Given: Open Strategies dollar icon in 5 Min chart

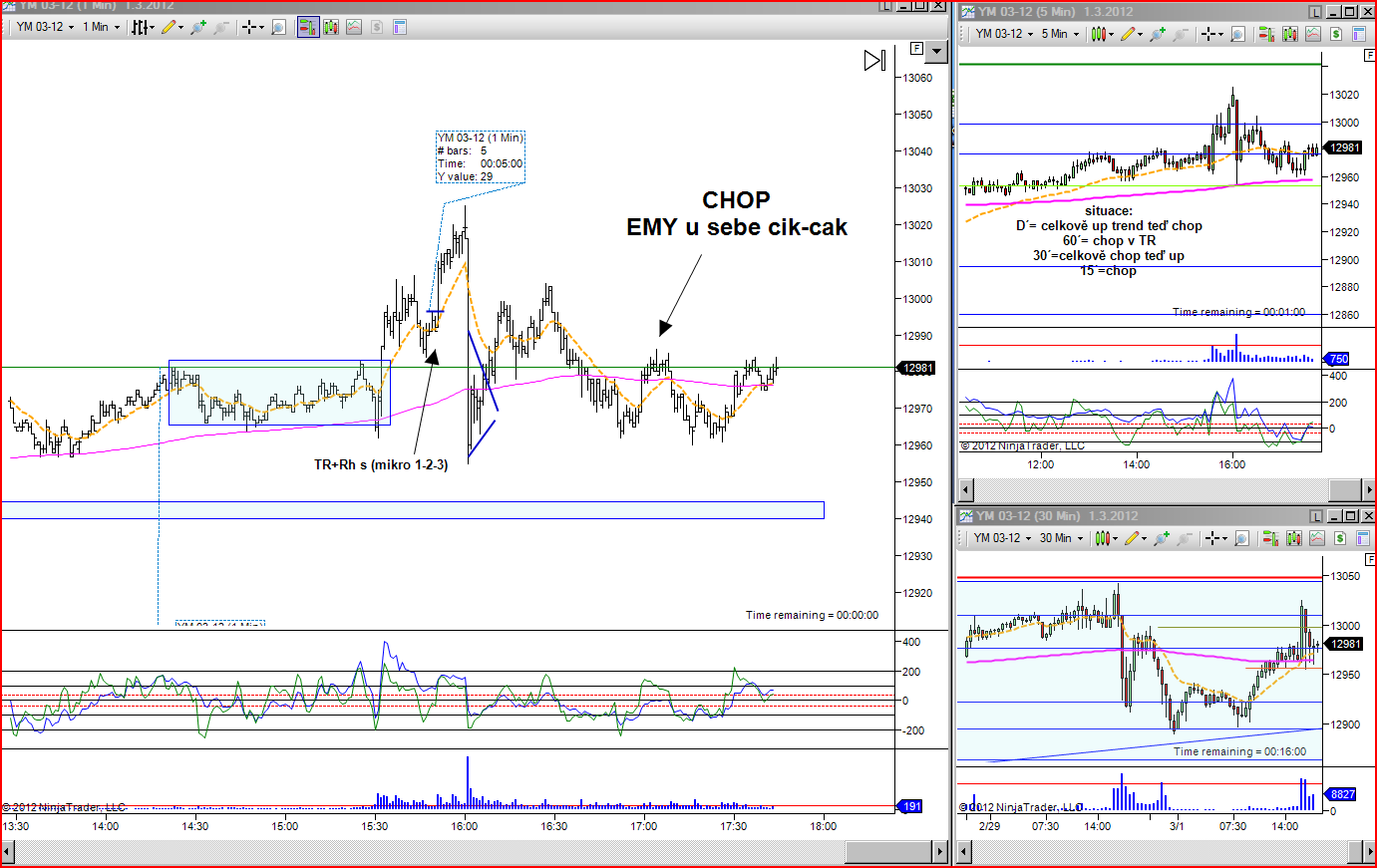Looking at the screenshot, I should (1336, 34).
